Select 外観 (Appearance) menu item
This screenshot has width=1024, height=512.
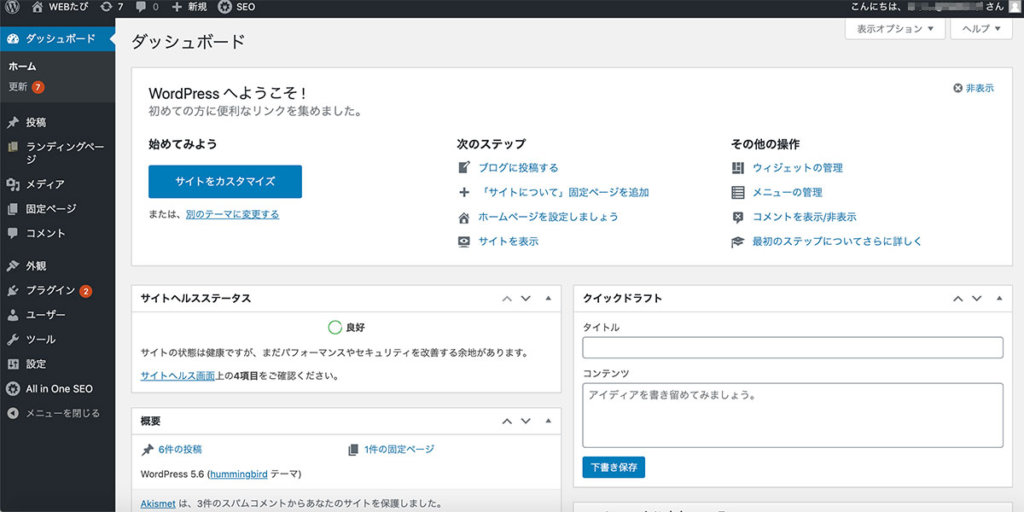(36, 266)
